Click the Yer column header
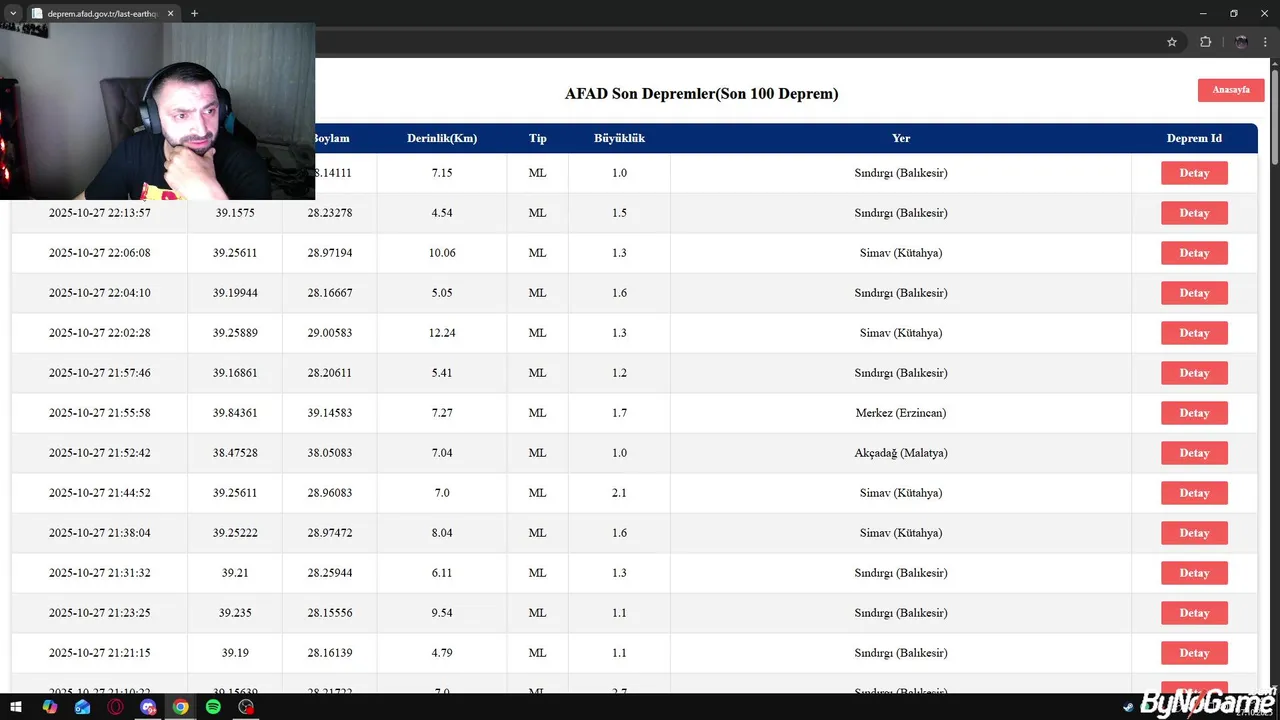The height and width of the screenshot is (720, 1280). click(901, 138)
